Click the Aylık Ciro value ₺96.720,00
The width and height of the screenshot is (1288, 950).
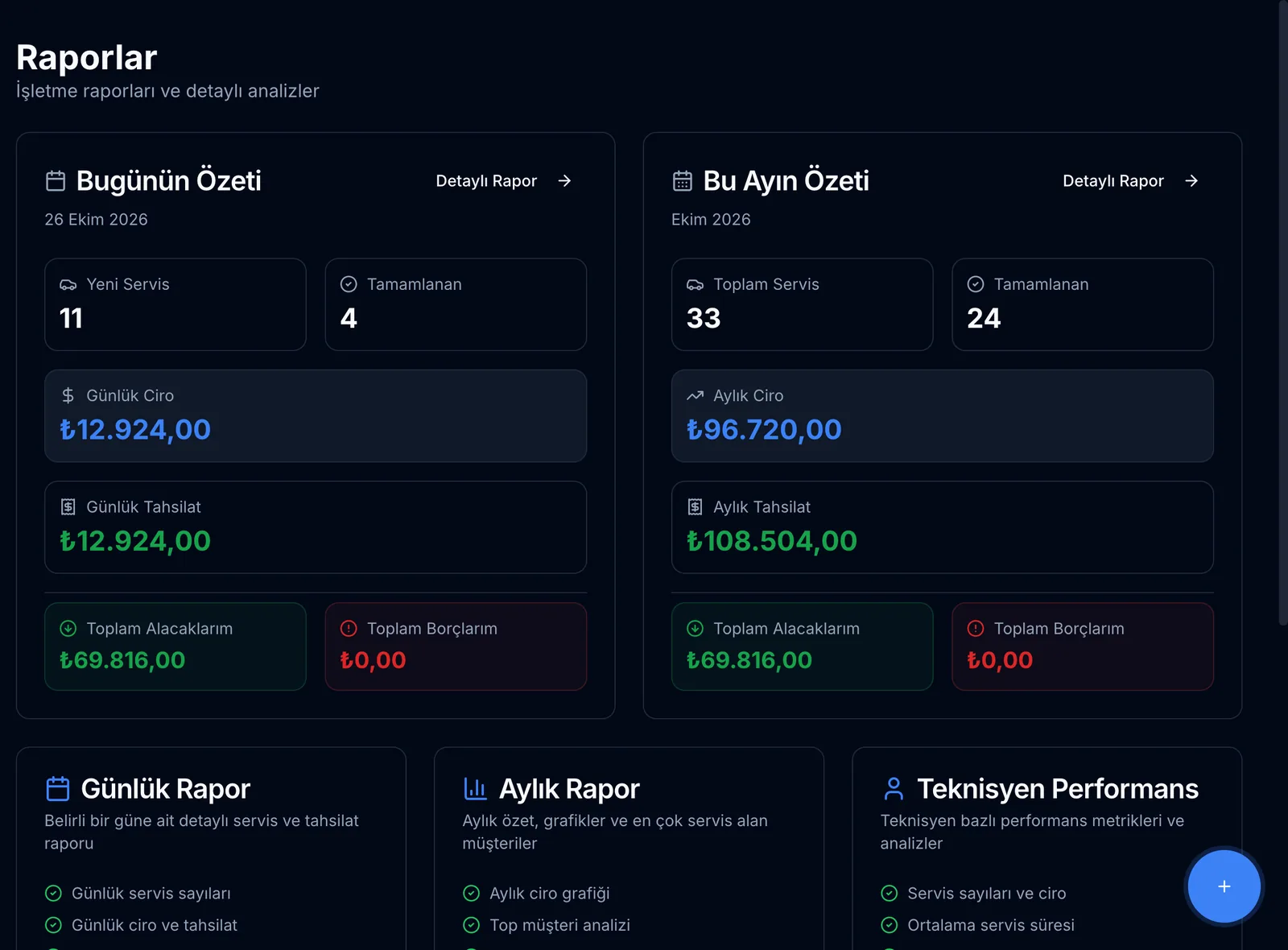pos(764,430)
